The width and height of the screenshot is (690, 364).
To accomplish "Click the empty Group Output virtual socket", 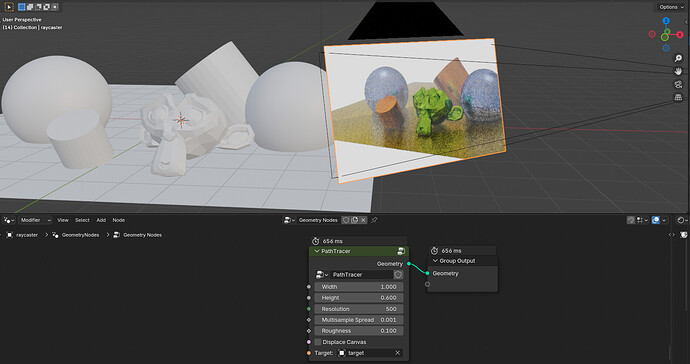I will coord(427,284).
